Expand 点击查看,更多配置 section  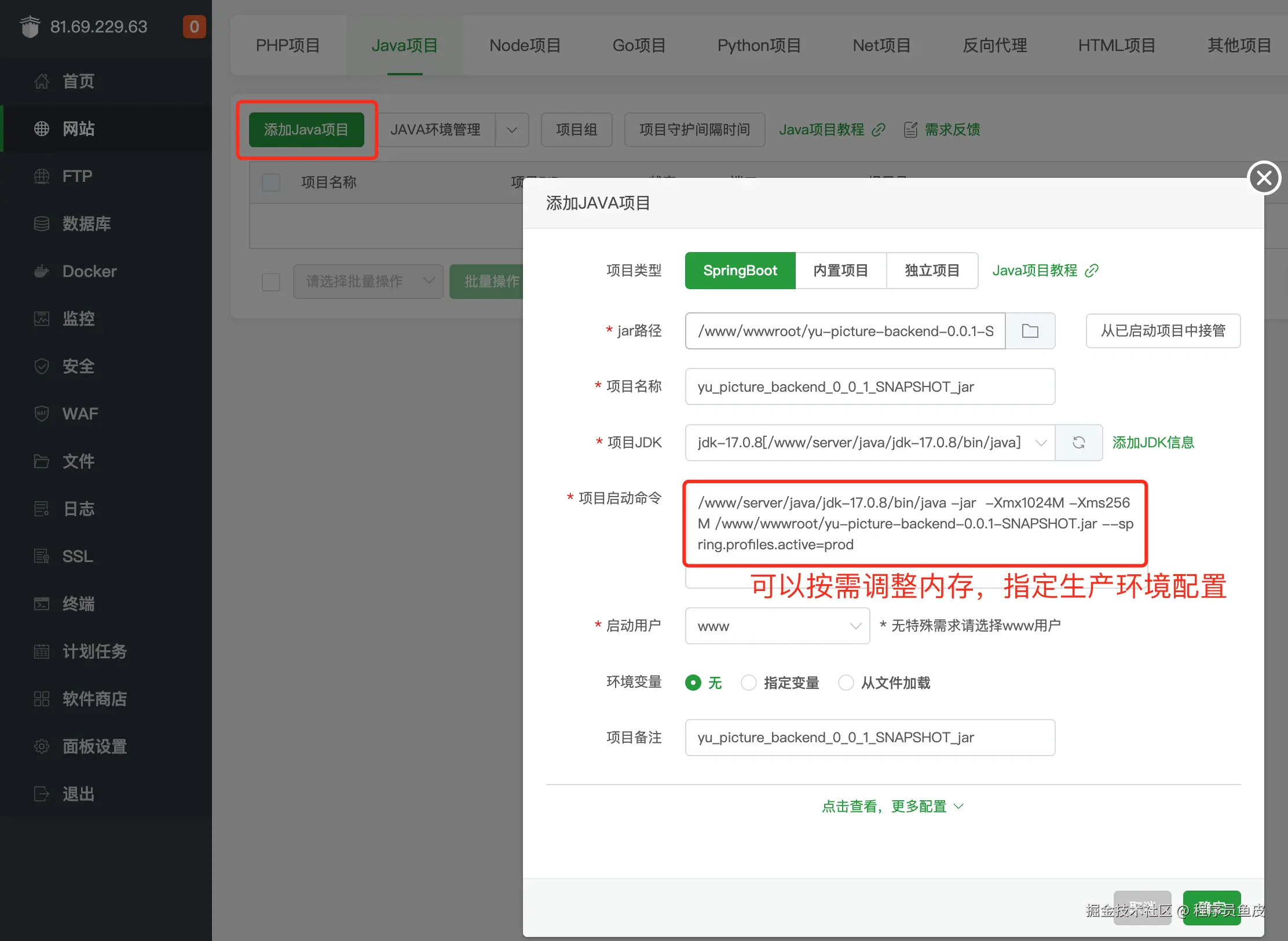click(x=892, y=807)
